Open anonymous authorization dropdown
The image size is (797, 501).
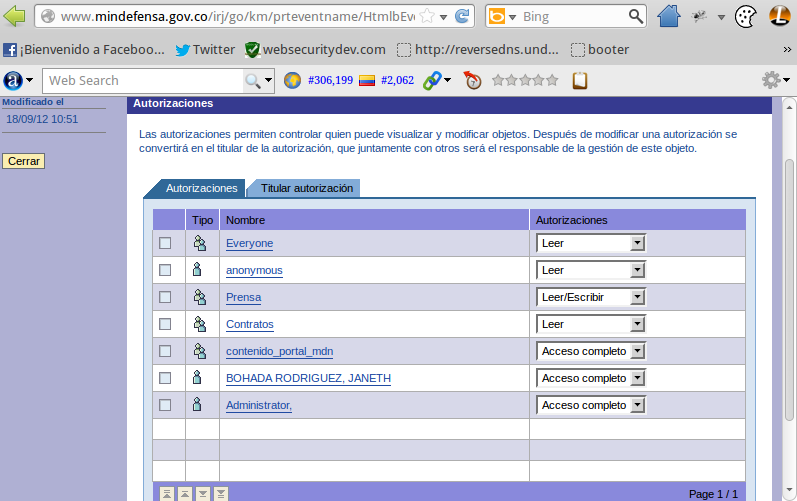click(x=591, y=270)
